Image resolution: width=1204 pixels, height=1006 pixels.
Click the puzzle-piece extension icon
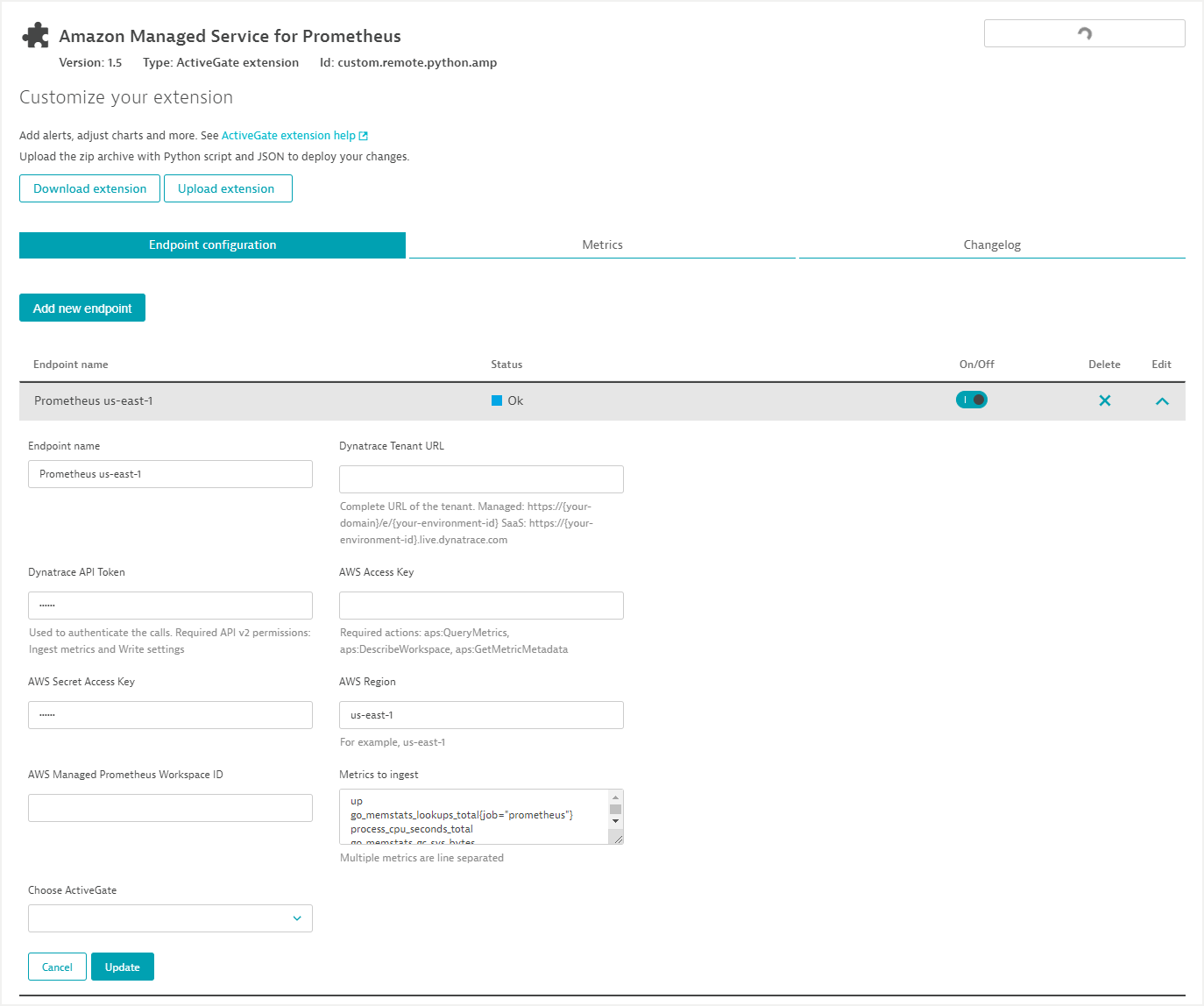[35, 35]
